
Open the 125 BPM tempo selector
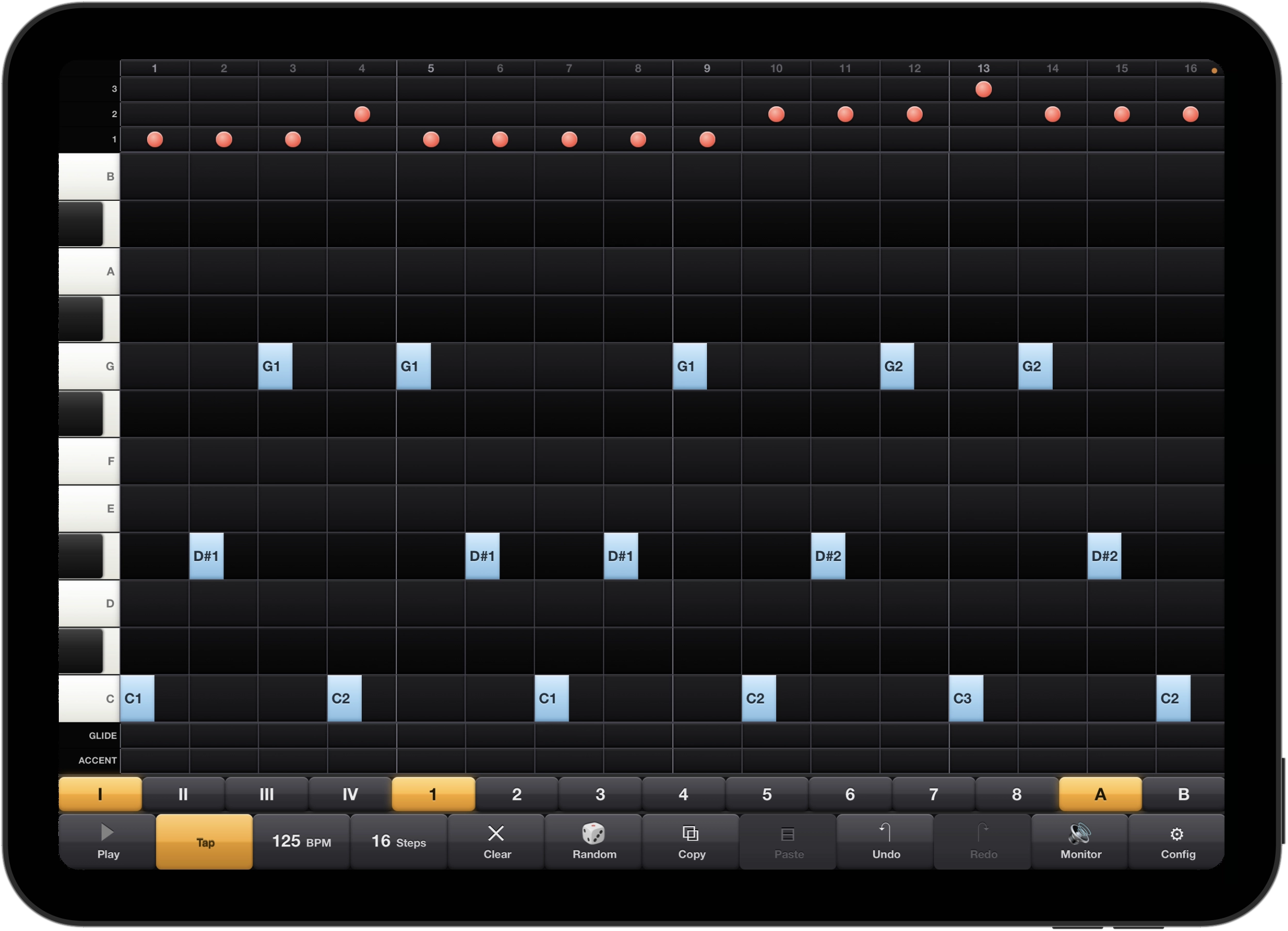pyautogui.click(x=301, y=842)
